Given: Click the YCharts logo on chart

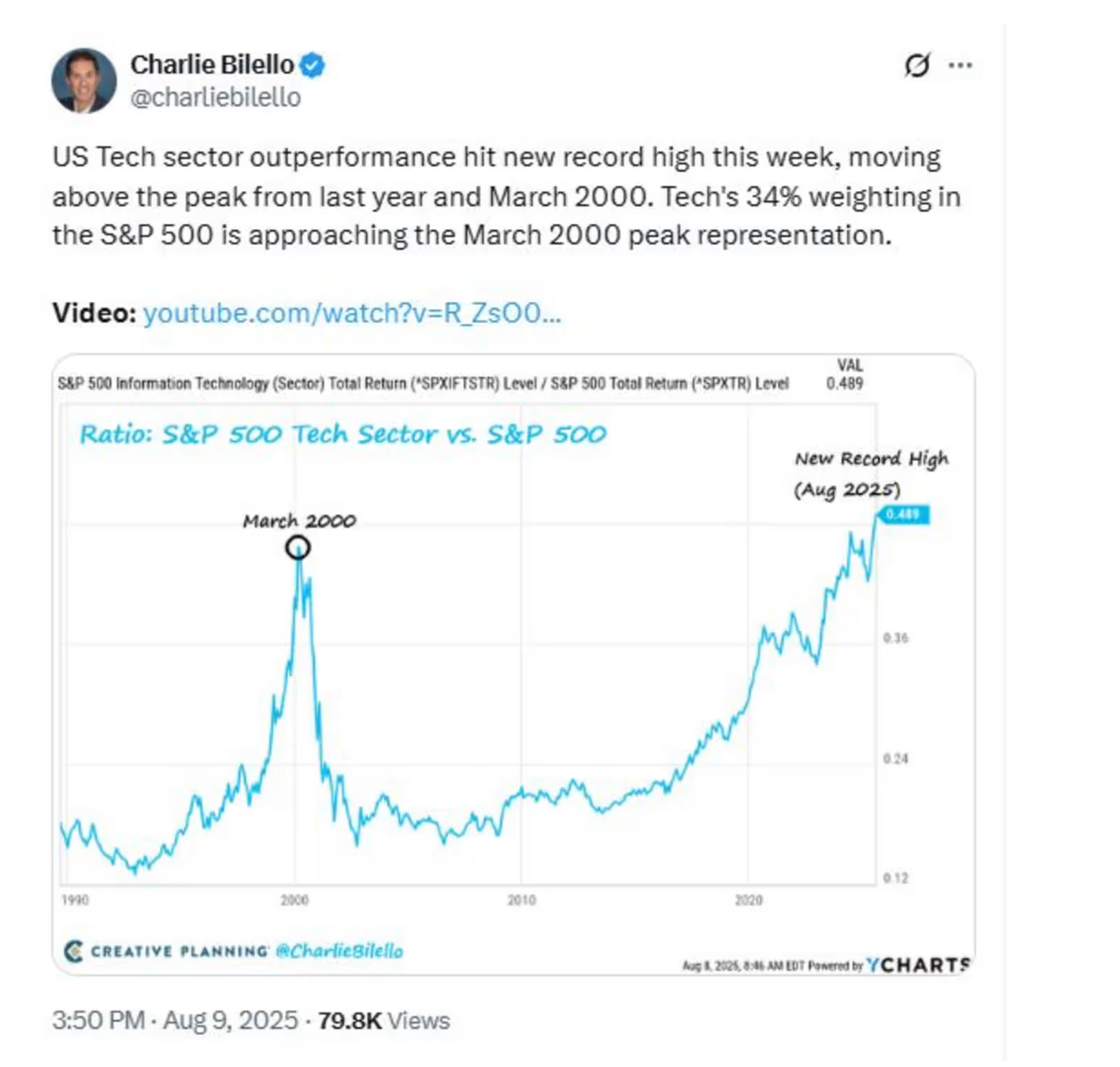Looking at the screenshot, I should pyautogui.click(x=918, y=965).
